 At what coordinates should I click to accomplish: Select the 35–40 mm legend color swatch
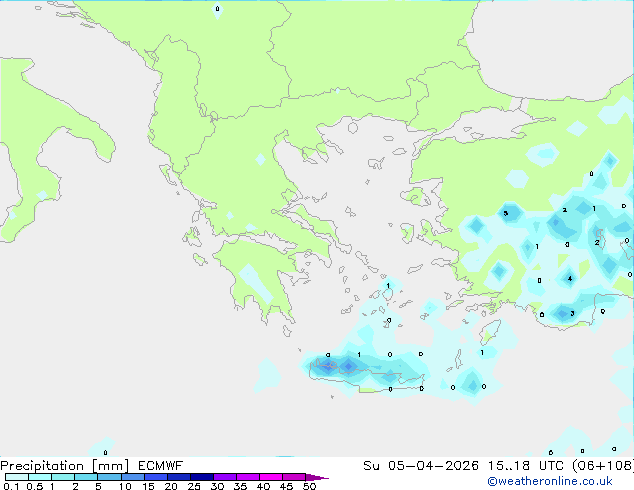pos(248,477)
